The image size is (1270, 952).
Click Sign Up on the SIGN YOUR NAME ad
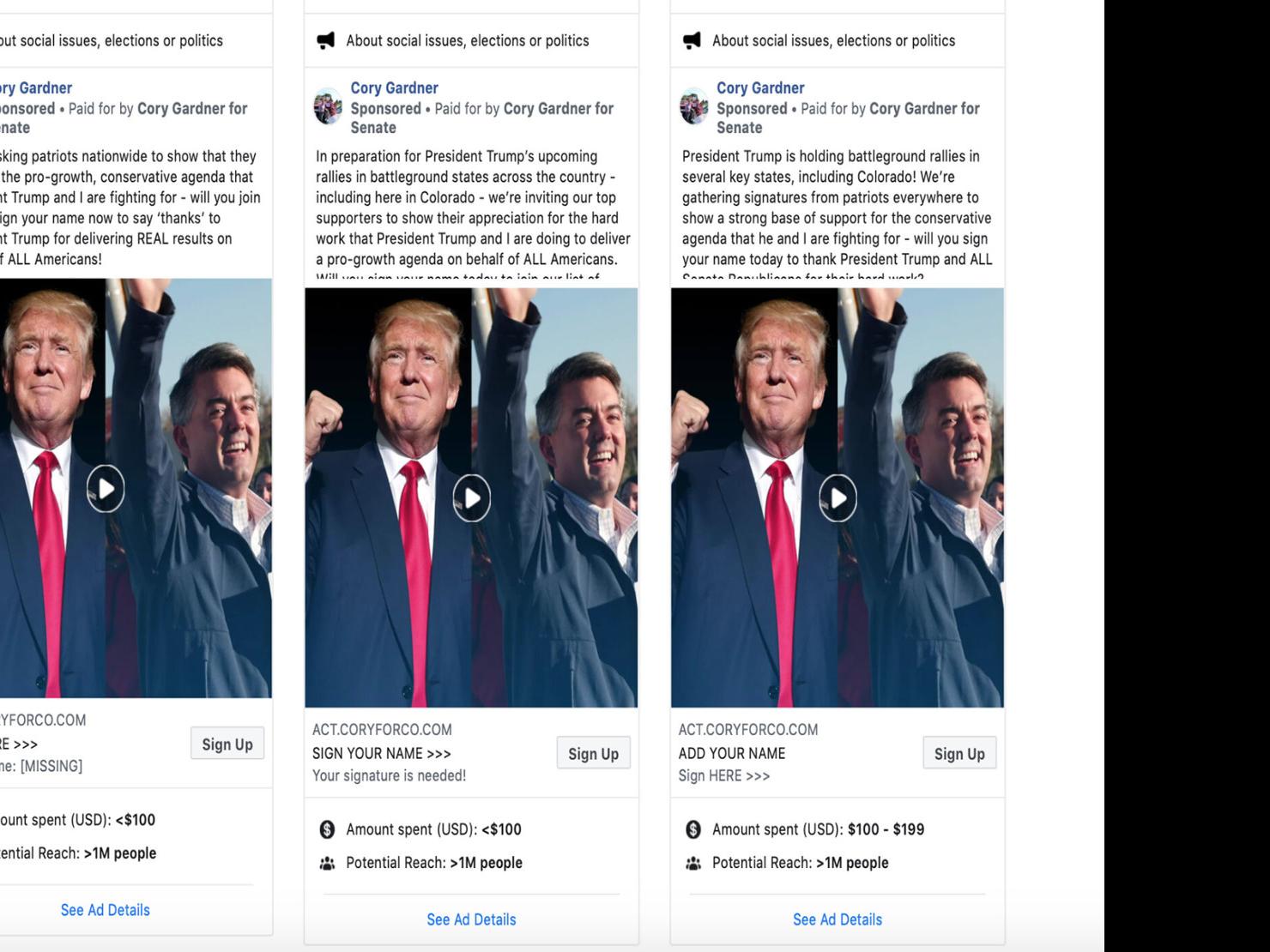point(594,753)
